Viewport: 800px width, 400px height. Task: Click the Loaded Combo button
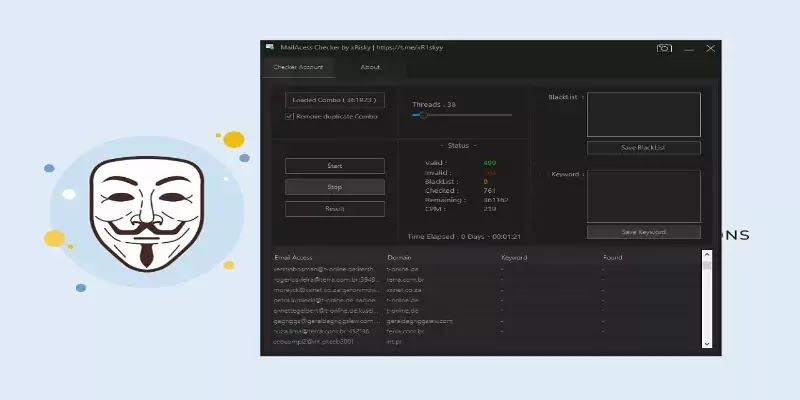tap(335, 100)
